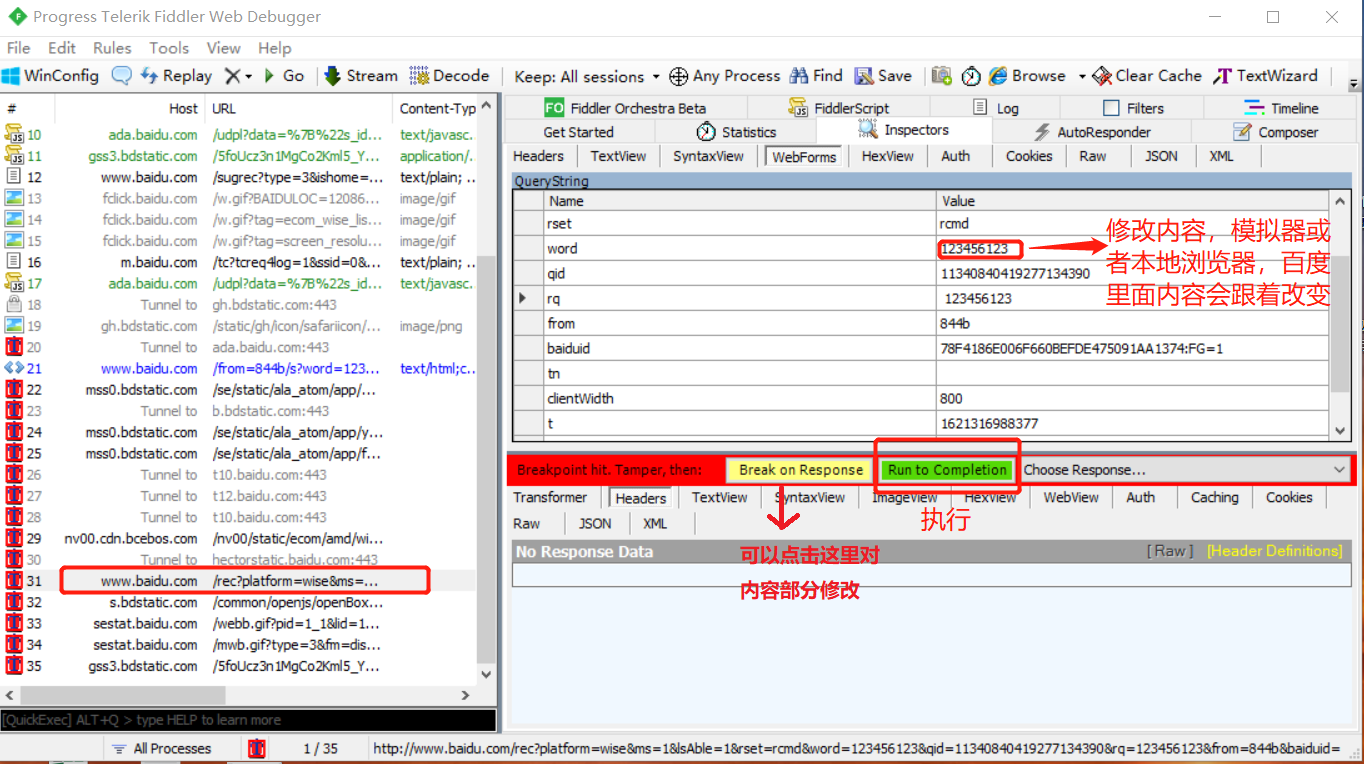
Task: Select the response Caching tab
Action: coord(1214,497)
